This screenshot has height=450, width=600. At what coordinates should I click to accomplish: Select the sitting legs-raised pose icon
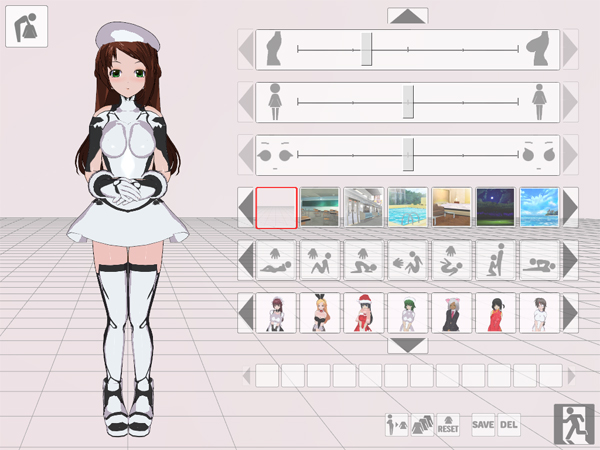coord(320,260)
